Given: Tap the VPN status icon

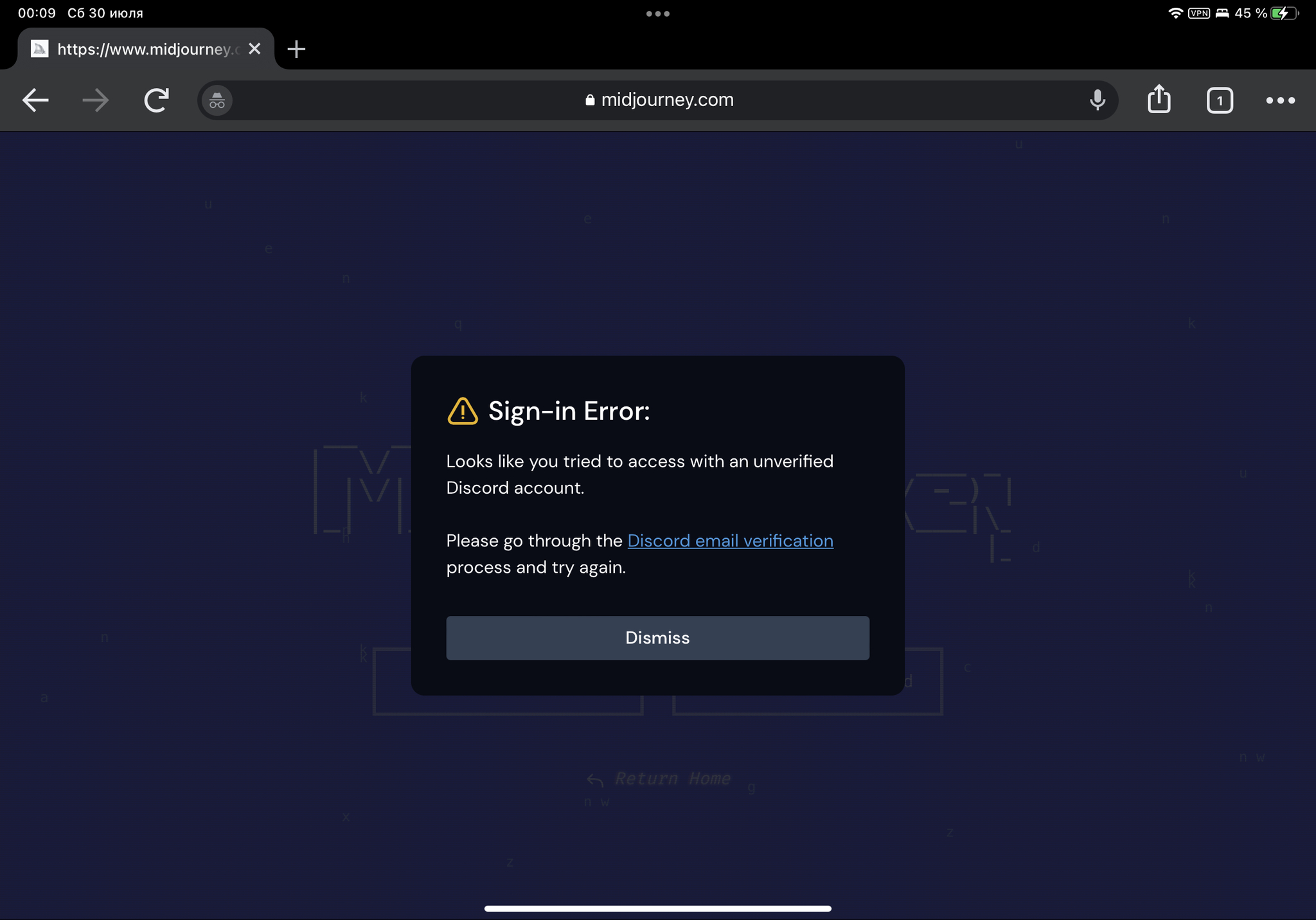Looking at the screenshot, I should tap(1199, 14).
